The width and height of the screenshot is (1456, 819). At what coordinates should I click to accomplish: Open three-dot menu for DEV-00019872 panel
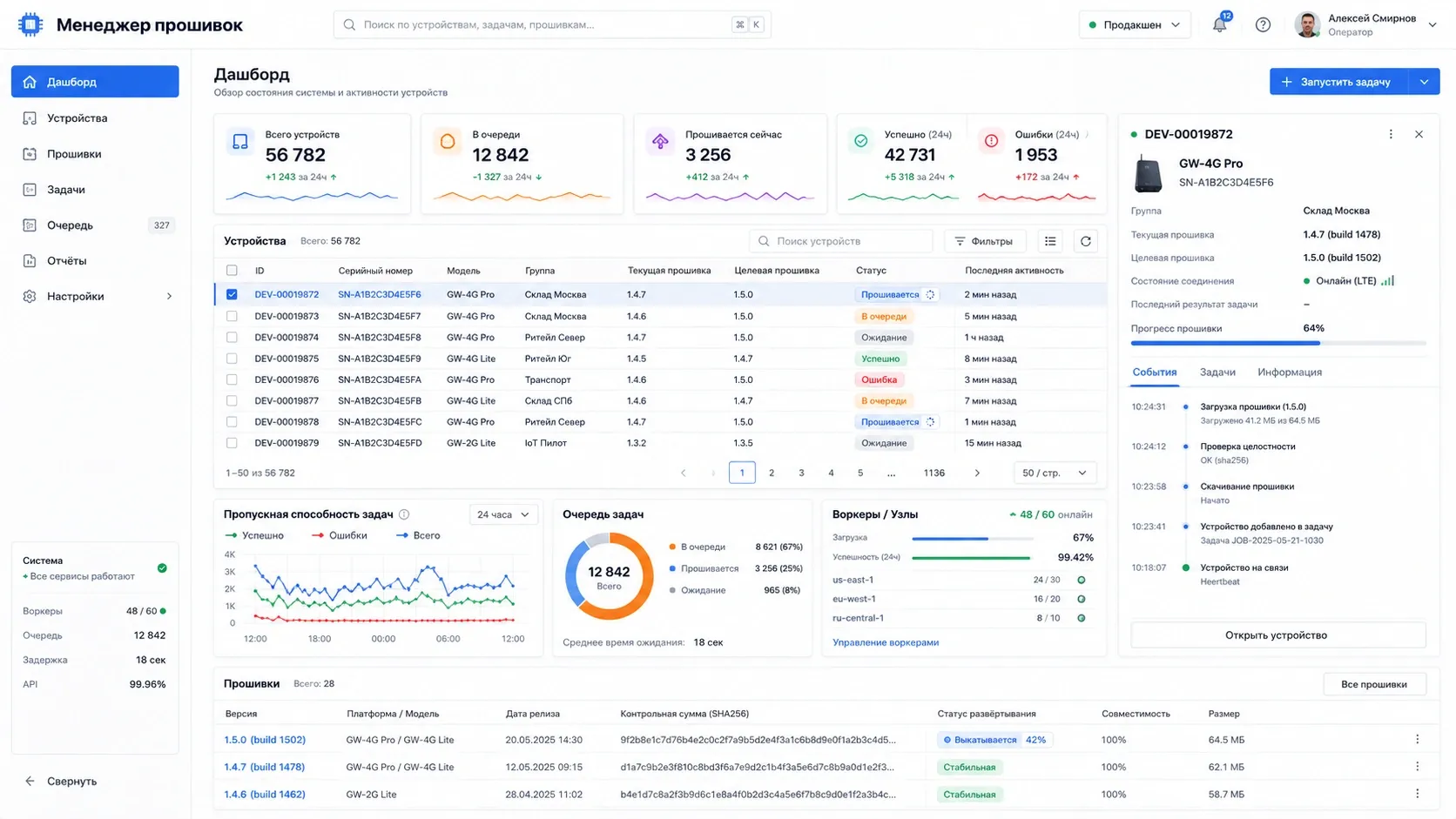point(1391,134)
